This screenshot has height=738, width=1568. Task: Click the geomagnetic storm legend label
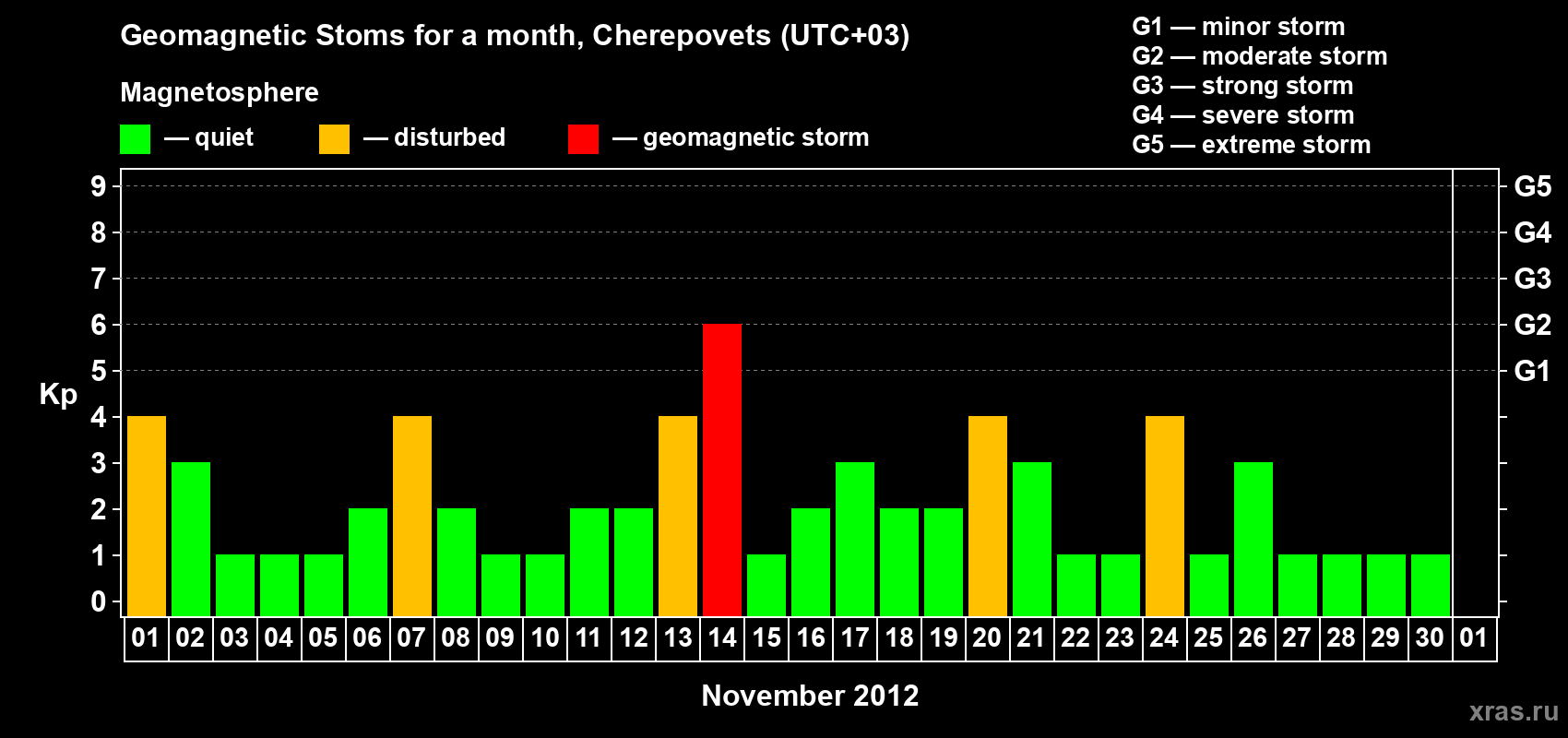pyautogui.click(x=756, y=138)
